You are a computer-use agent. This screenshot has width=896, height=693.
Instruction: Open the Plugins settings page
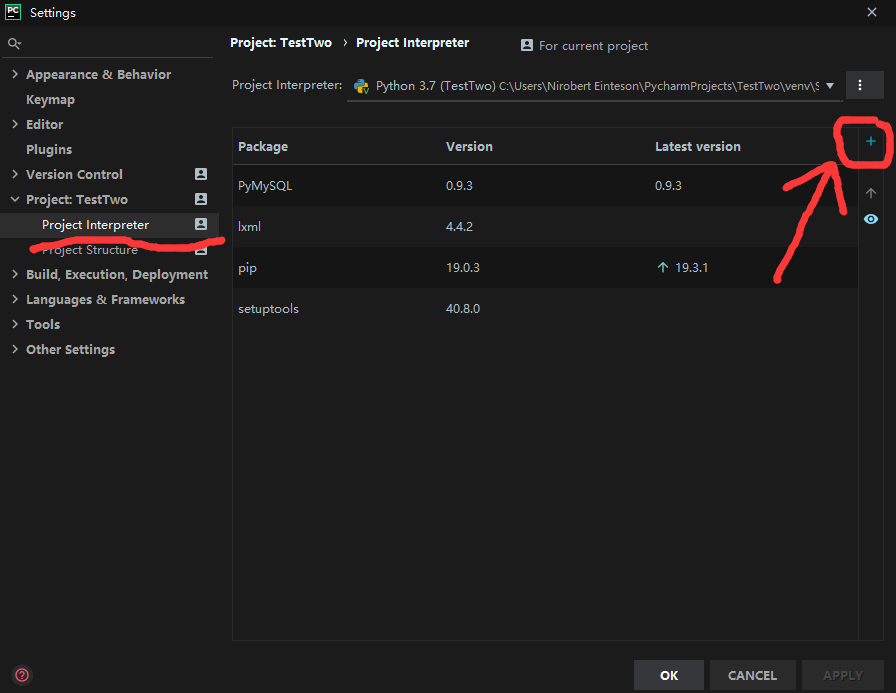pyautogui.click(x=49, y=149)
